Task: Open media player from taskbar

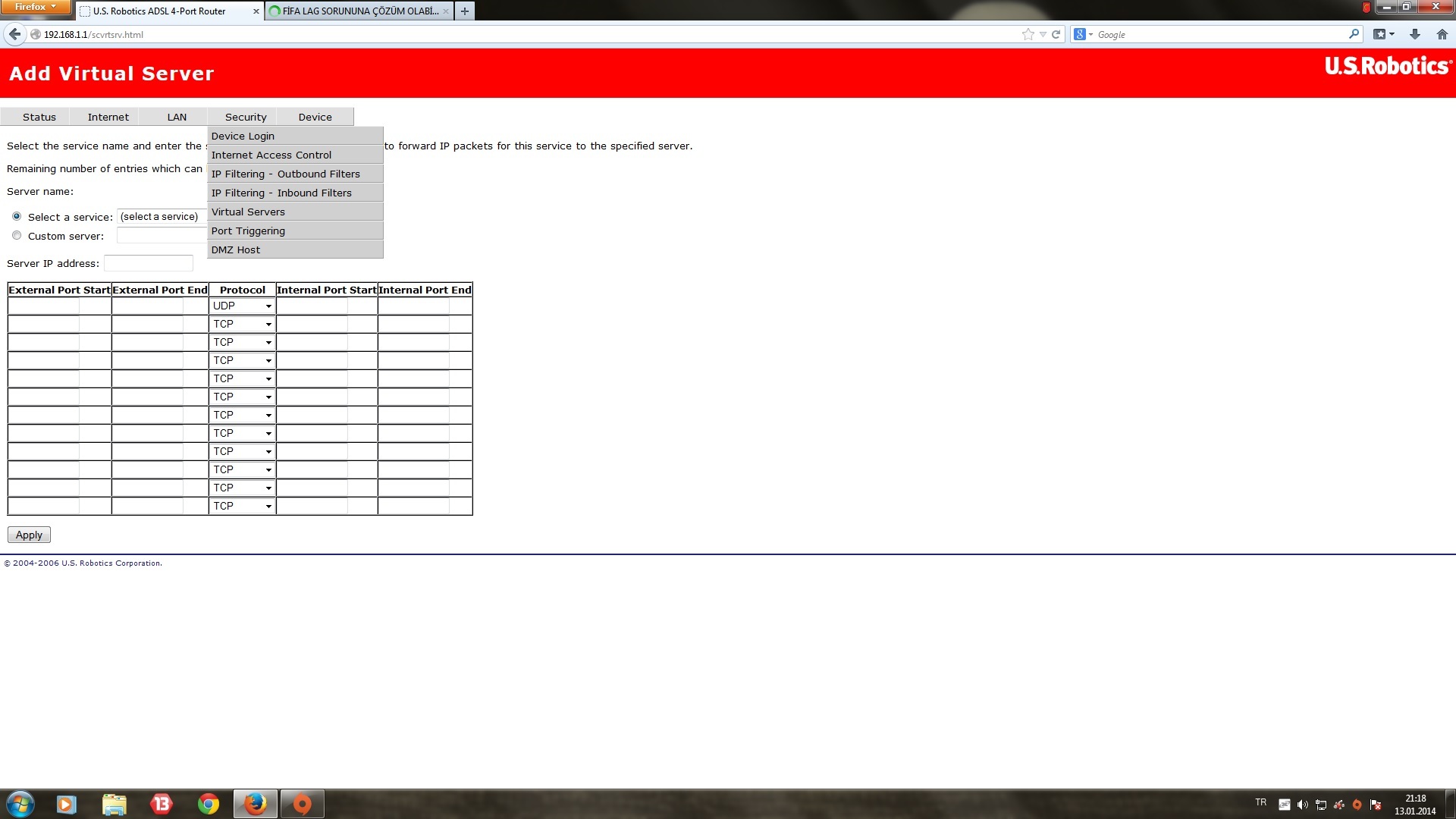Action: (x=67, y=804)
